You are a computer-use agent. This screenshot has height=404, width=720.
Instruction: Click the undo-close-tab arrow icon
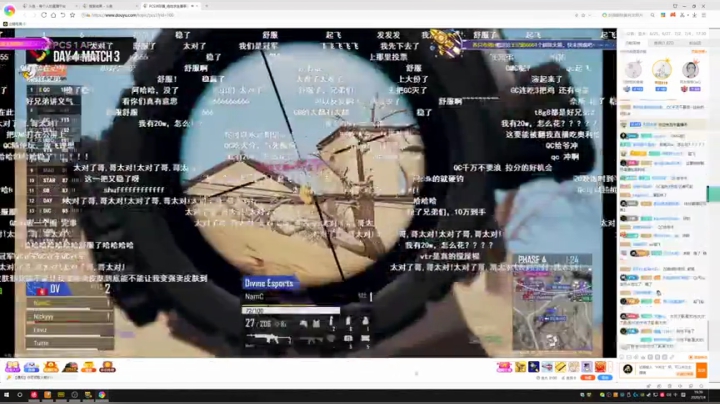pyautogui.click(x=63, y=15)
